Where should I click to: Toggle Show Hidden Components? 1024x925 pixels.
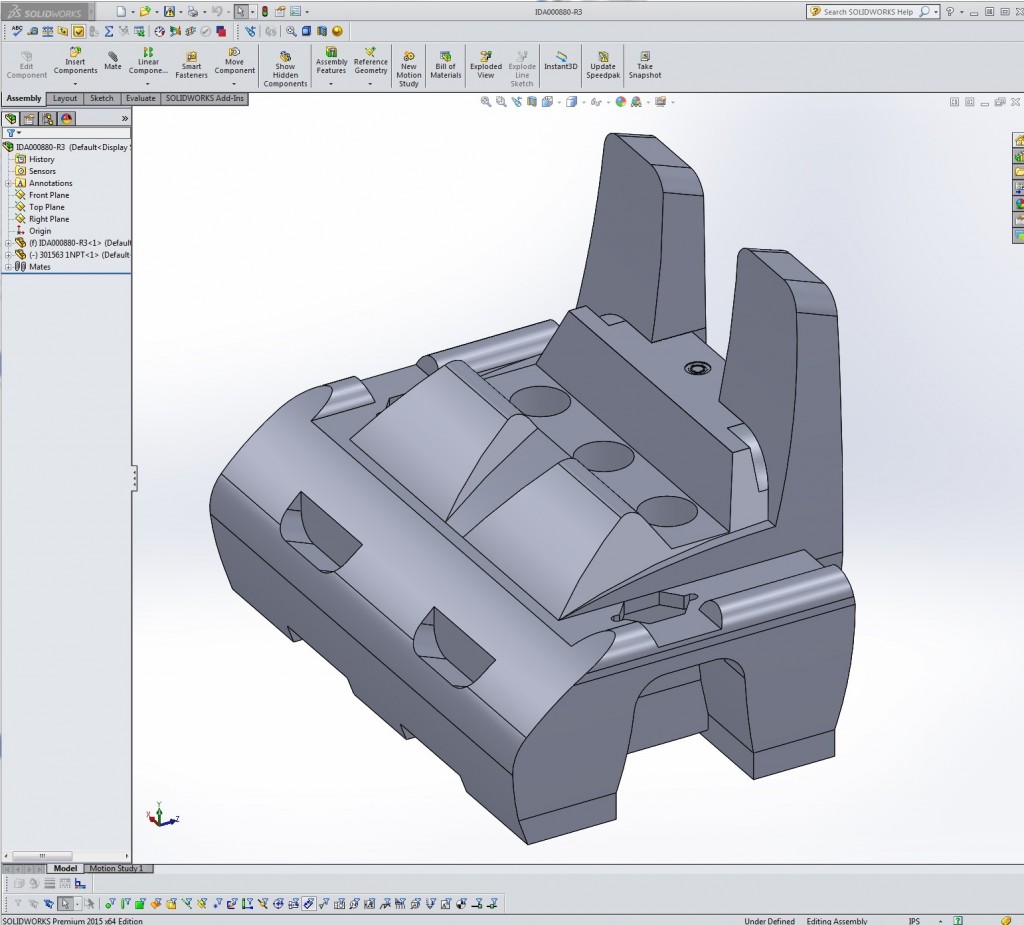coord(285,69)
